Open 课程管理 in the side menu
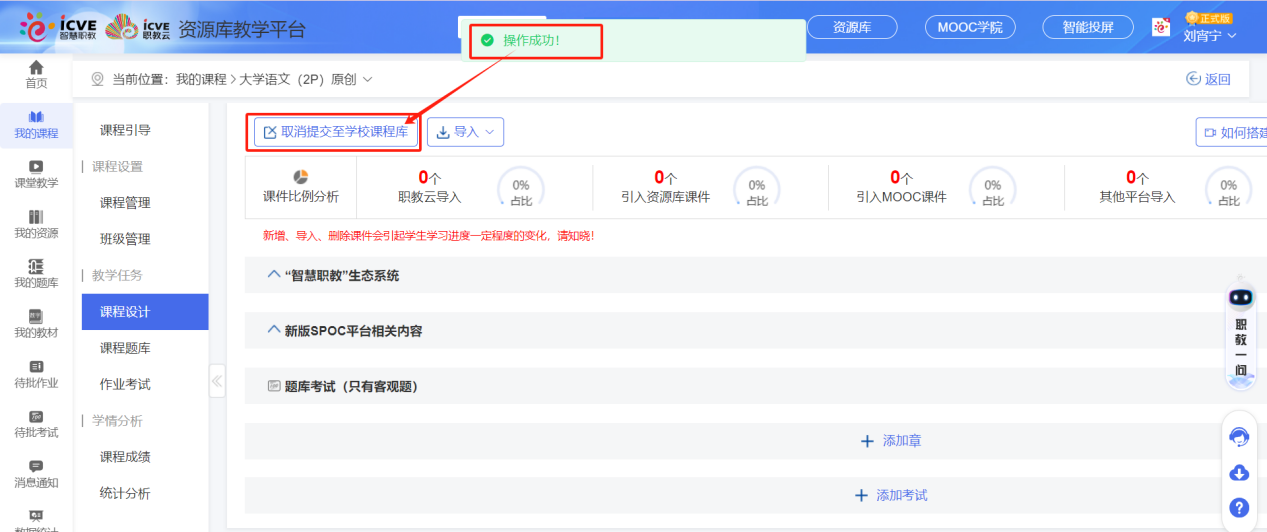The height and width of the screenshot is (532, 1267). 125,203
